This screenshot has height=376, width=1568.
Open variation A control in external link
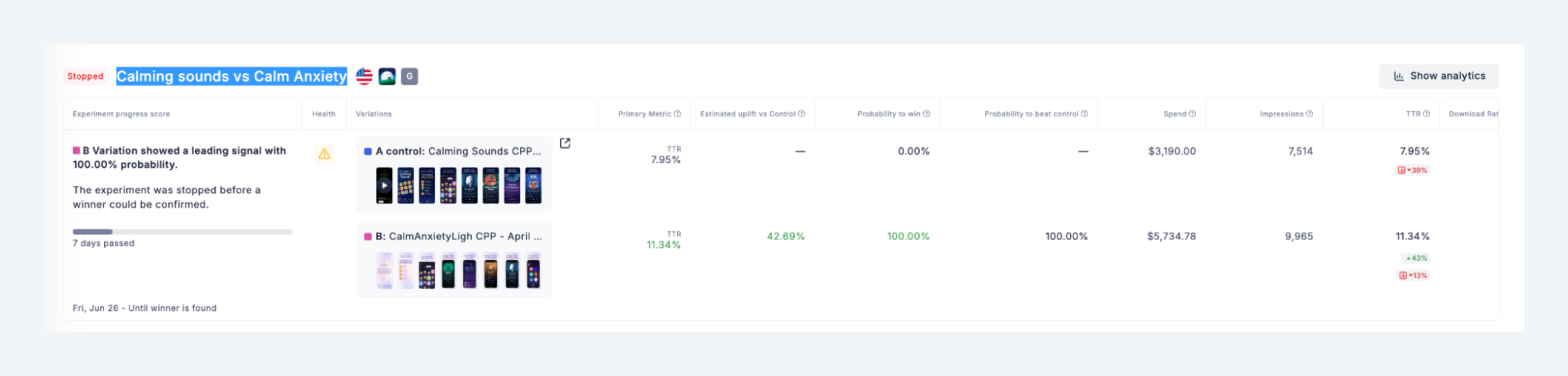[565, 144]
